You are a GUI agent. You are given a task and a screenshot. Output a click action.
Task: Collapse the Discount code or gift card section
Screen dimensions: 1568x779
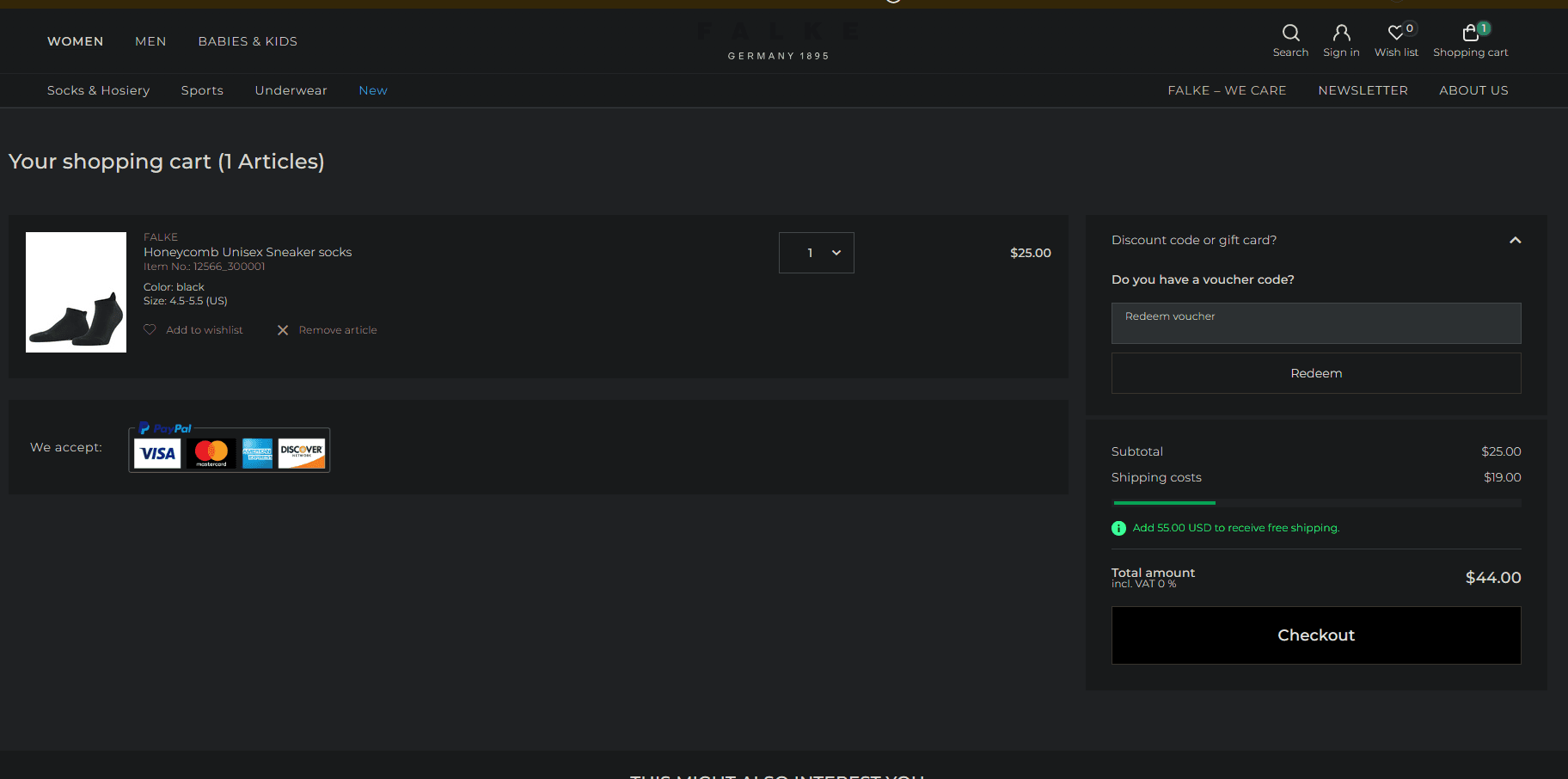(x=1515, y=240)
